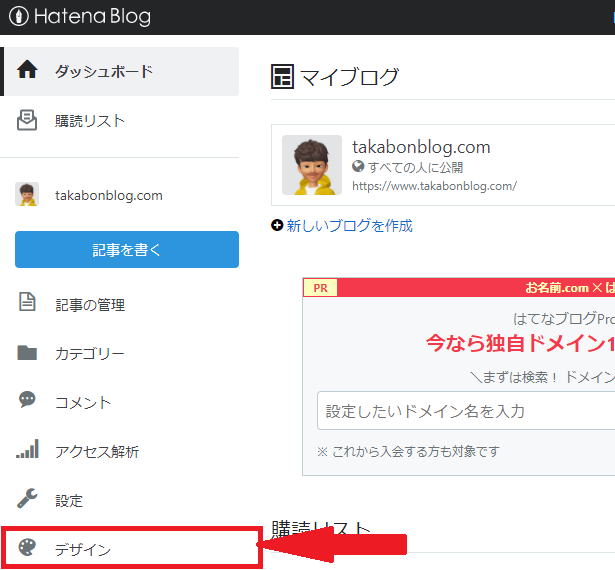615x570 pixels.
Task: Click the plus icon beside 新しいブログを作成
Action: pos(277,225)
